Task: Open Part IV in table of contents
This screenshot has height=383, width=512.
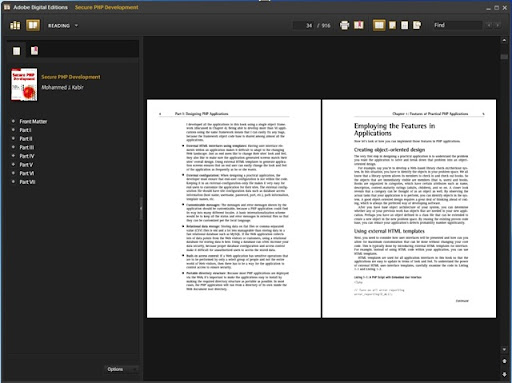Action: click(27, 156)
